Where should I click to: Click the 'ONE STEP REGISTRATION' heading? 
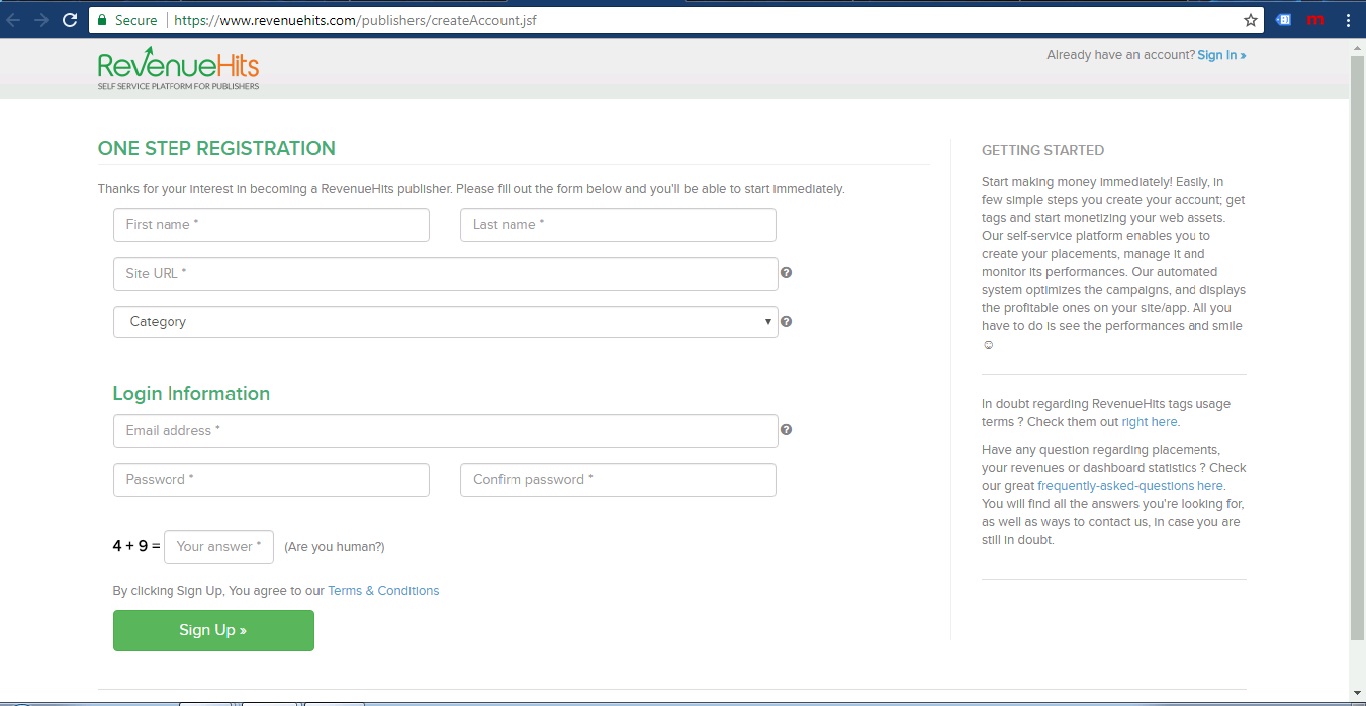pyautogui.click(x=217, y=148)
